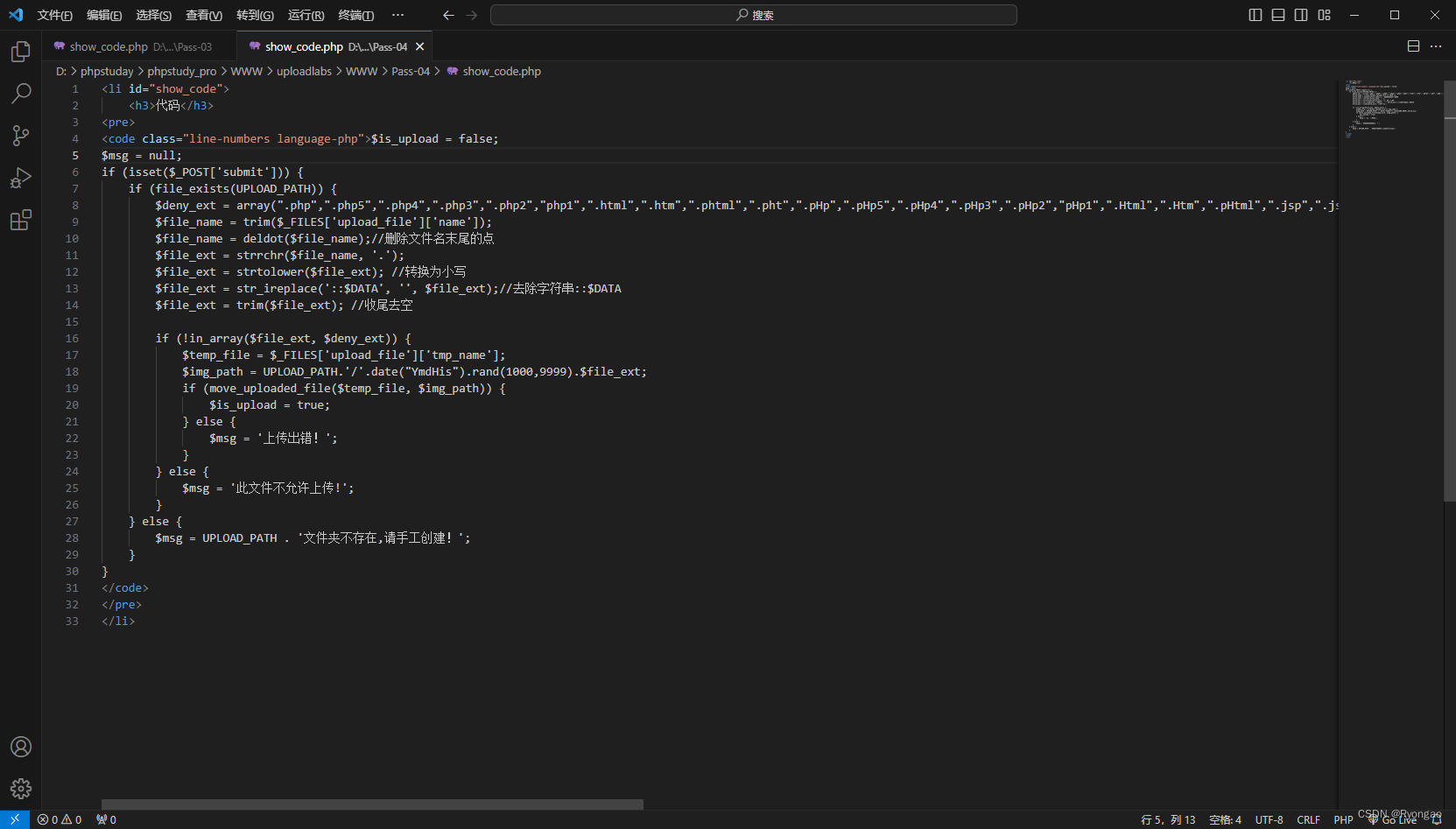Click 'UPLOAD_PATH' on line 28
Image resolution: width=1456 pixels, height=829 pixels.
tap(240, 537)
